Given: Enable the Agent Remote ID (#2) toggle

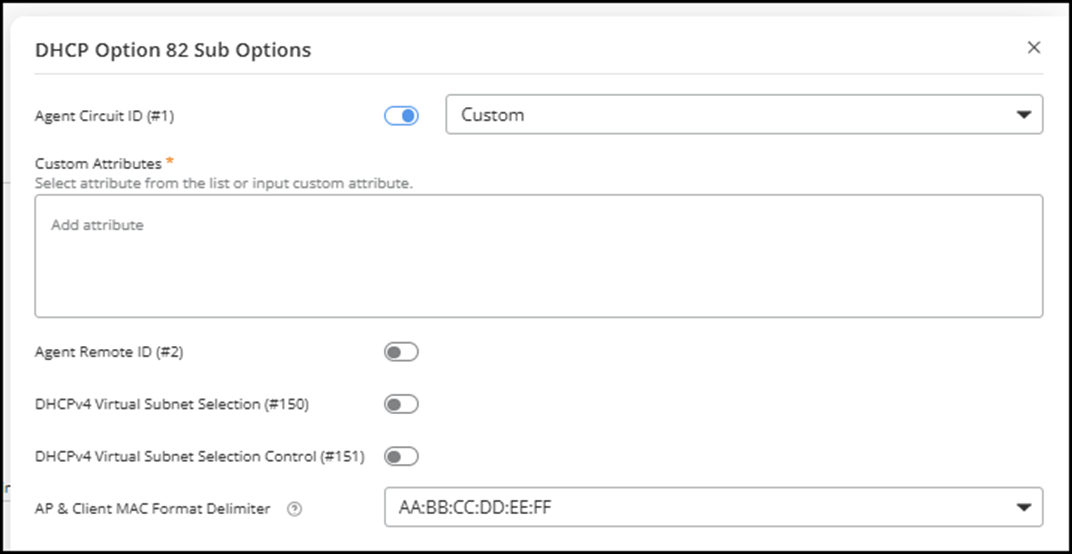Looking at the screenshot, I should pos(401,352).
